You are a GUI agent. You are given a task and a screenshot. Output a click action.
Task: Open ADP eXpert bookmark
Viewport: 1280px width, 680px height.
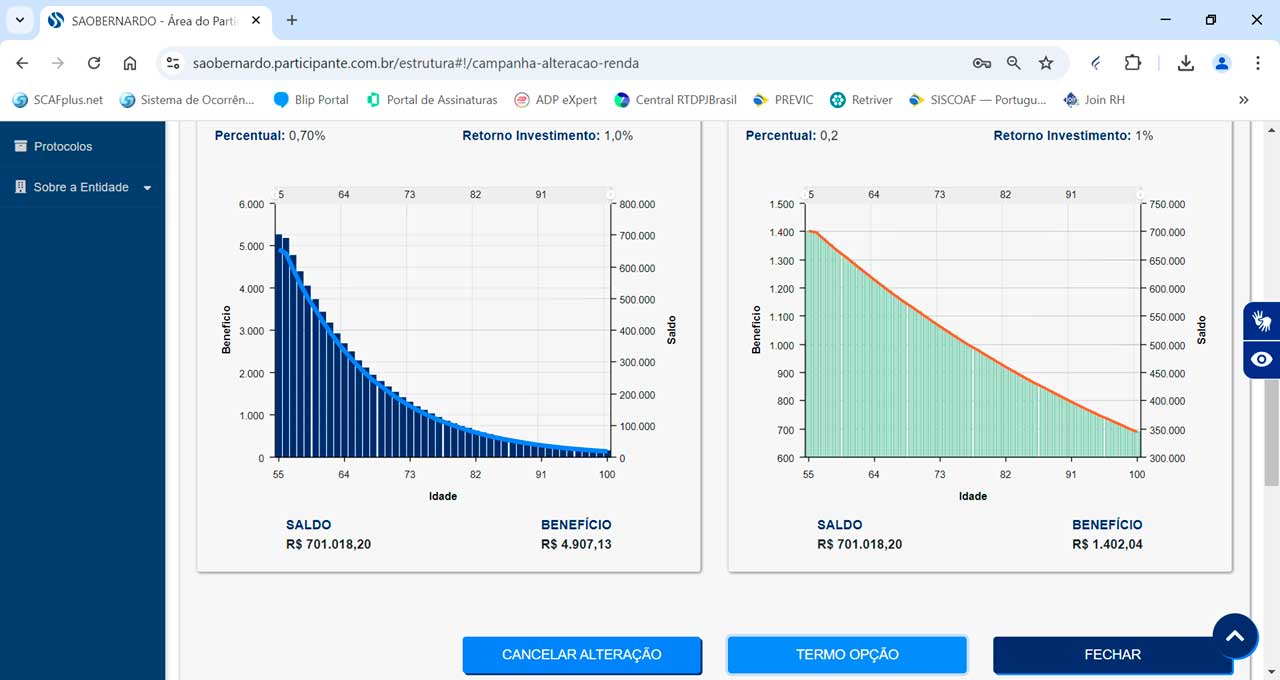tap(556, 100)
